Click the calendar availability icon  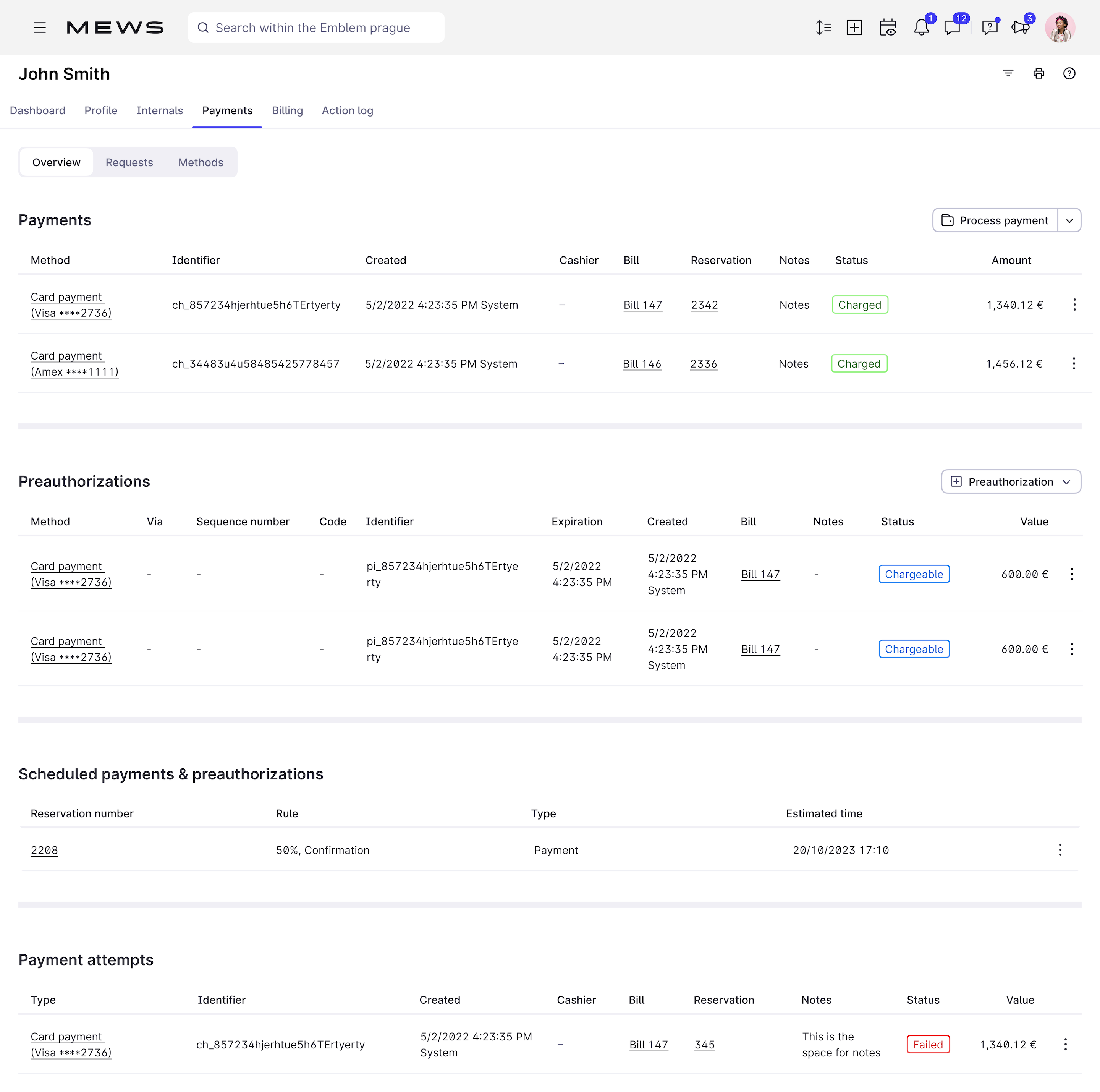pyautogui.click(x=888, y=28)
